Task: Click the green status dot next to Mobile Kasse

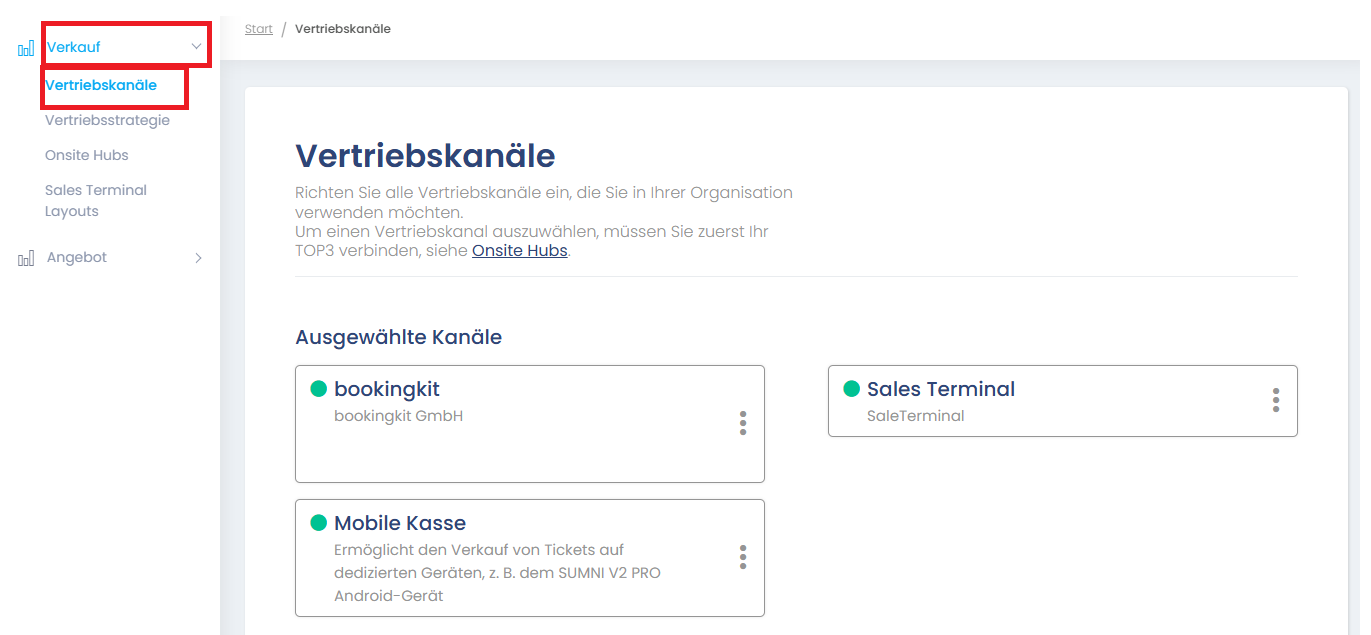Action: click(x=319, y=523)
